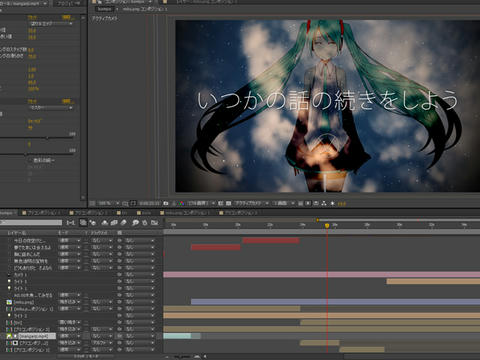Toggle preserve transparency for the bottom layer
480x360 pixels.
point(86,350)
